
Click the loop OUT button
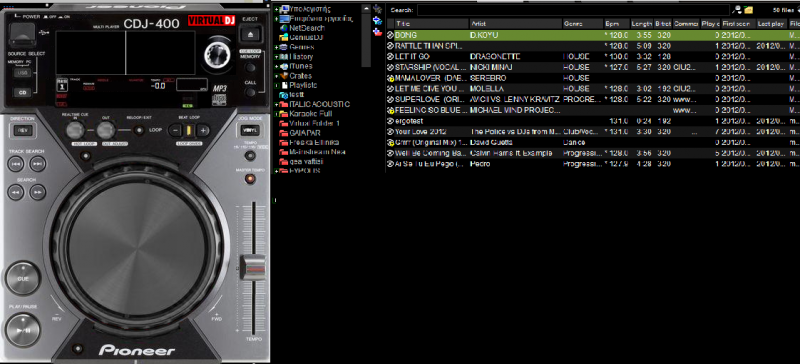(105, 130)
